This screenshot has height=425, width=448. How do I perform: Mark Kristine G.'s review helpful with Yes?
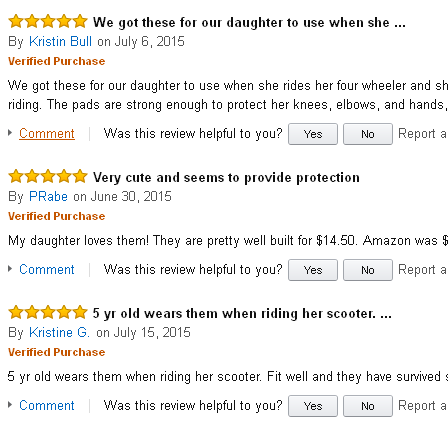313,406
